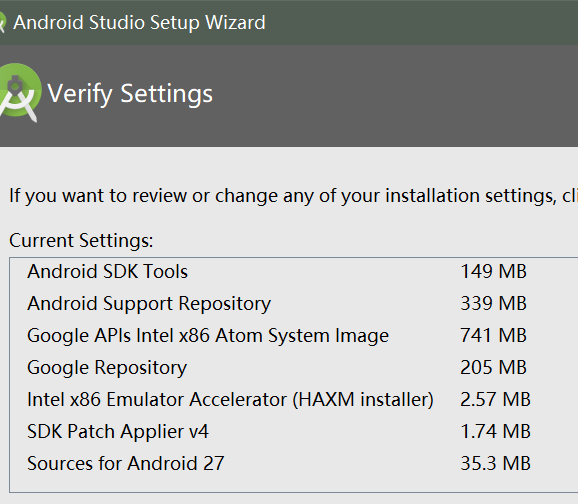The width and height of the screenshot is (578, 504).
Task: Click the 205 MB size value
Action: 493,368
